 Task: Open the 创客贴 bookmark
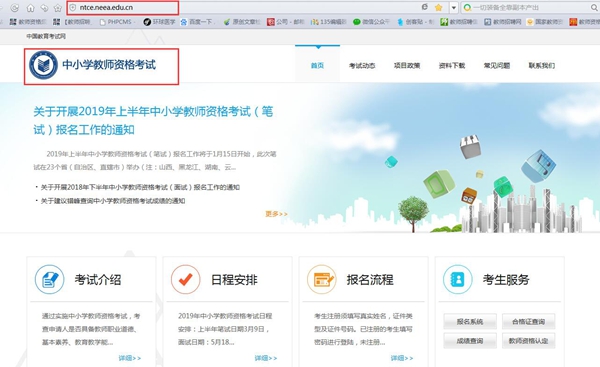click(x=415, y=22)
